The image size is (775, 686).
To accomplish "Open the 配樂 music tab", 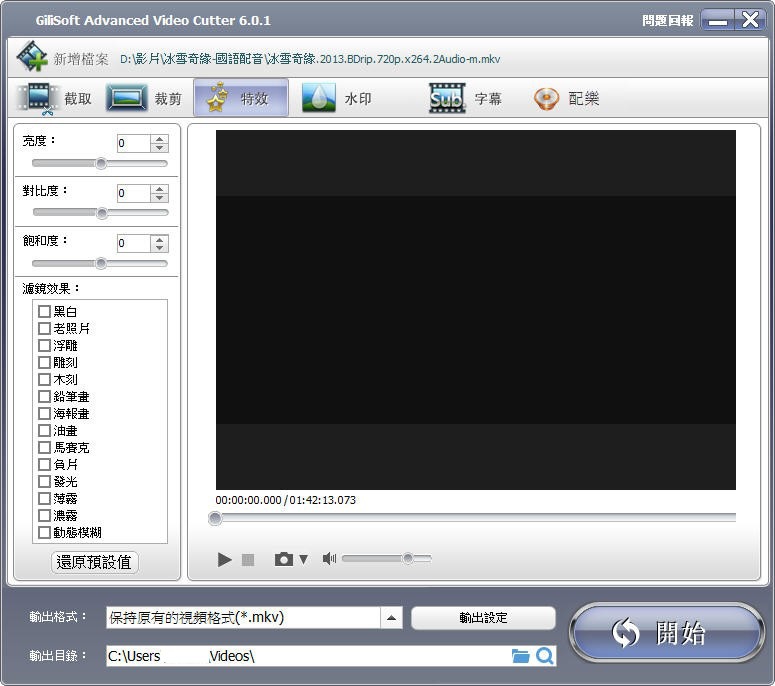I will 566,98.
